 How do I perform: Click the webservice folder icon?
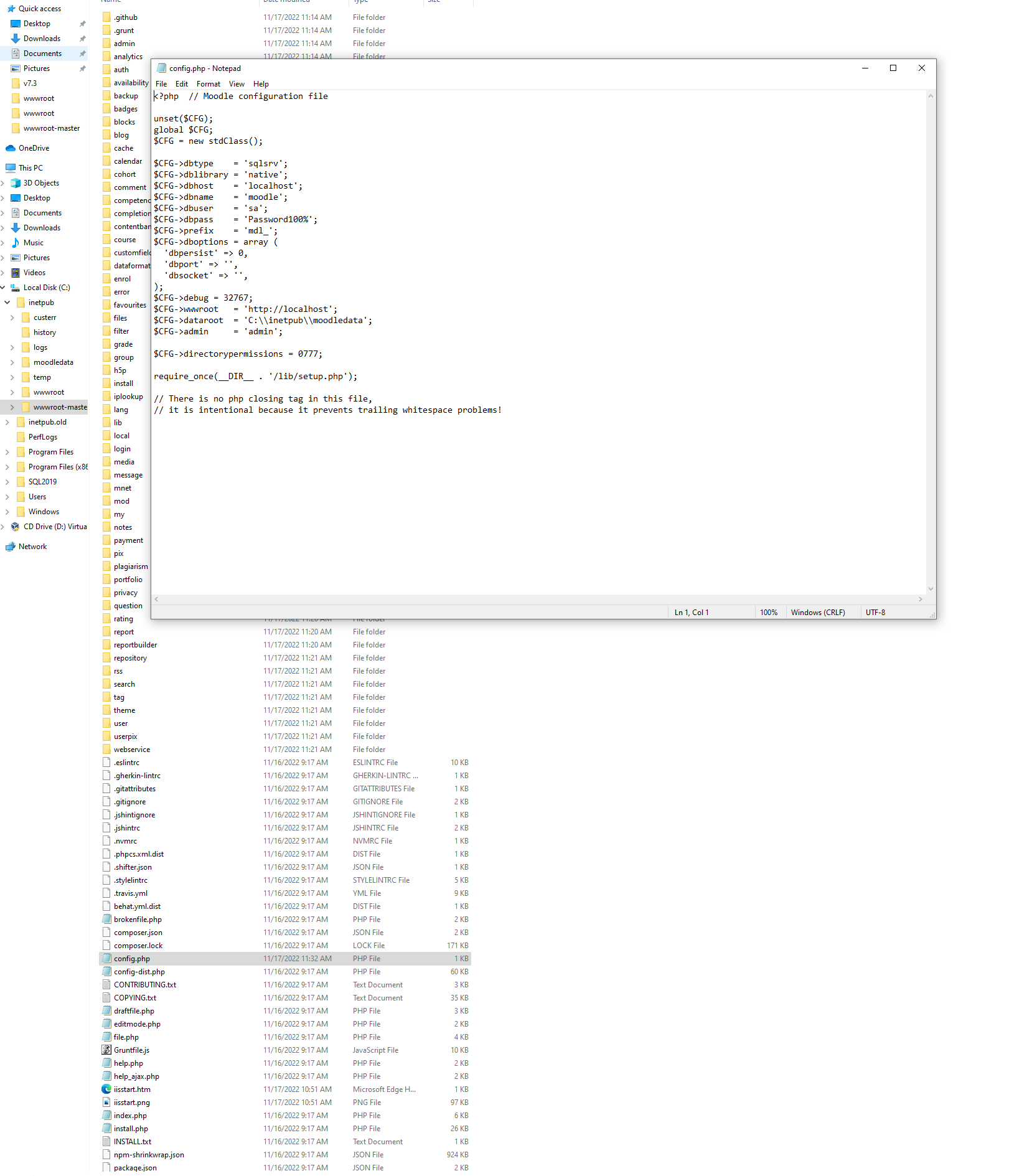tap(106, 750)
